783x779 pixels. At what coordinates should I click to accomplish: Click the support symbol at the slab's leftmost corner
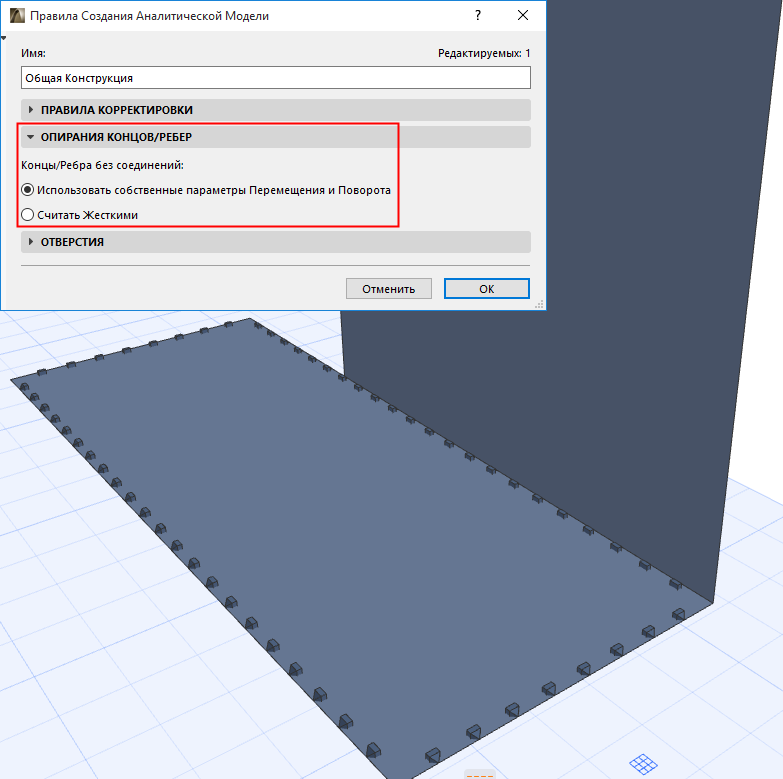pos(24,387)
